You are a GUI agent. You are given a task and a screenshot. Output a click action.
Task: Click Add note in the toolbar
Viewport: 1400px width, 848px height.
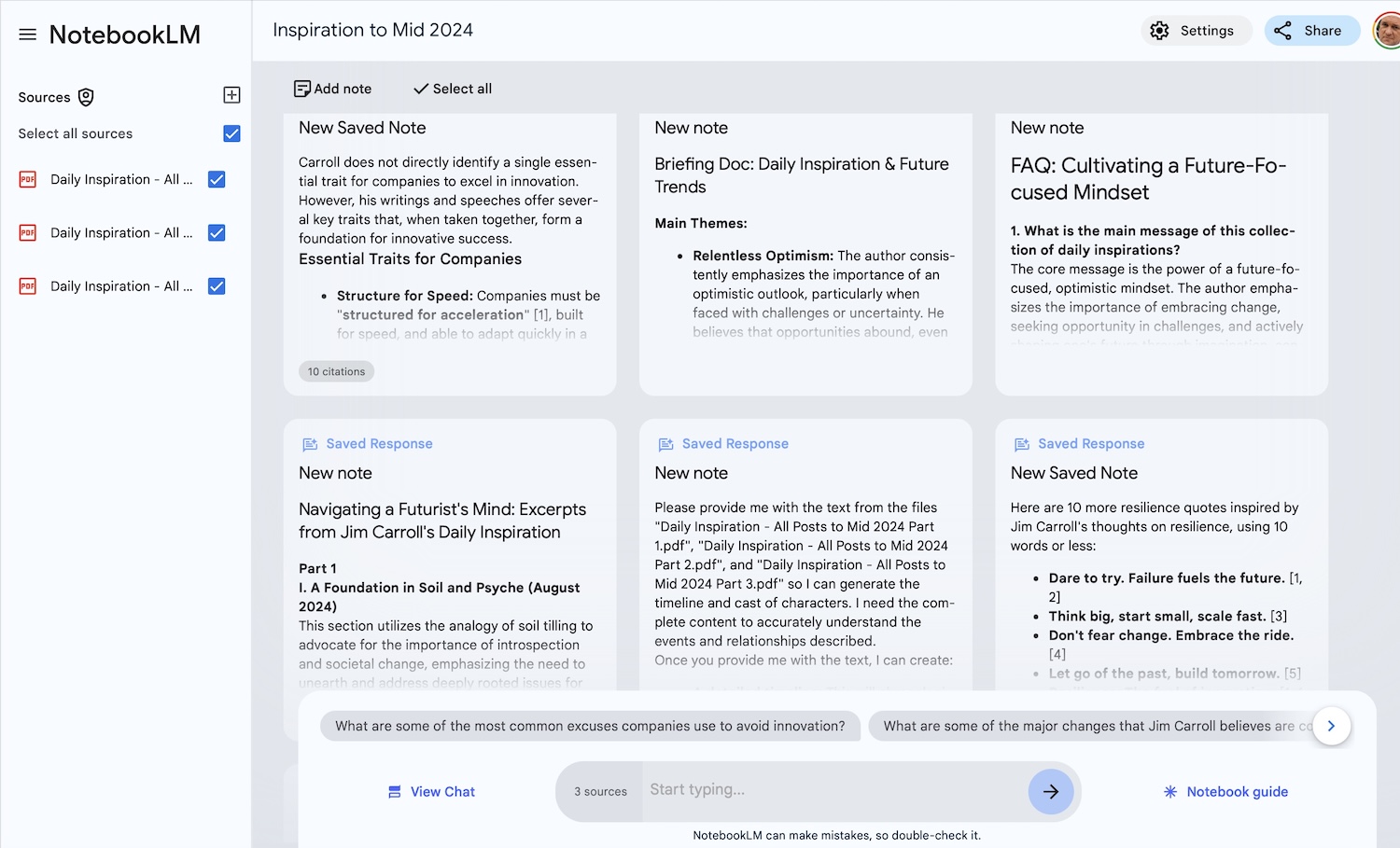click(x=332, y=89)
